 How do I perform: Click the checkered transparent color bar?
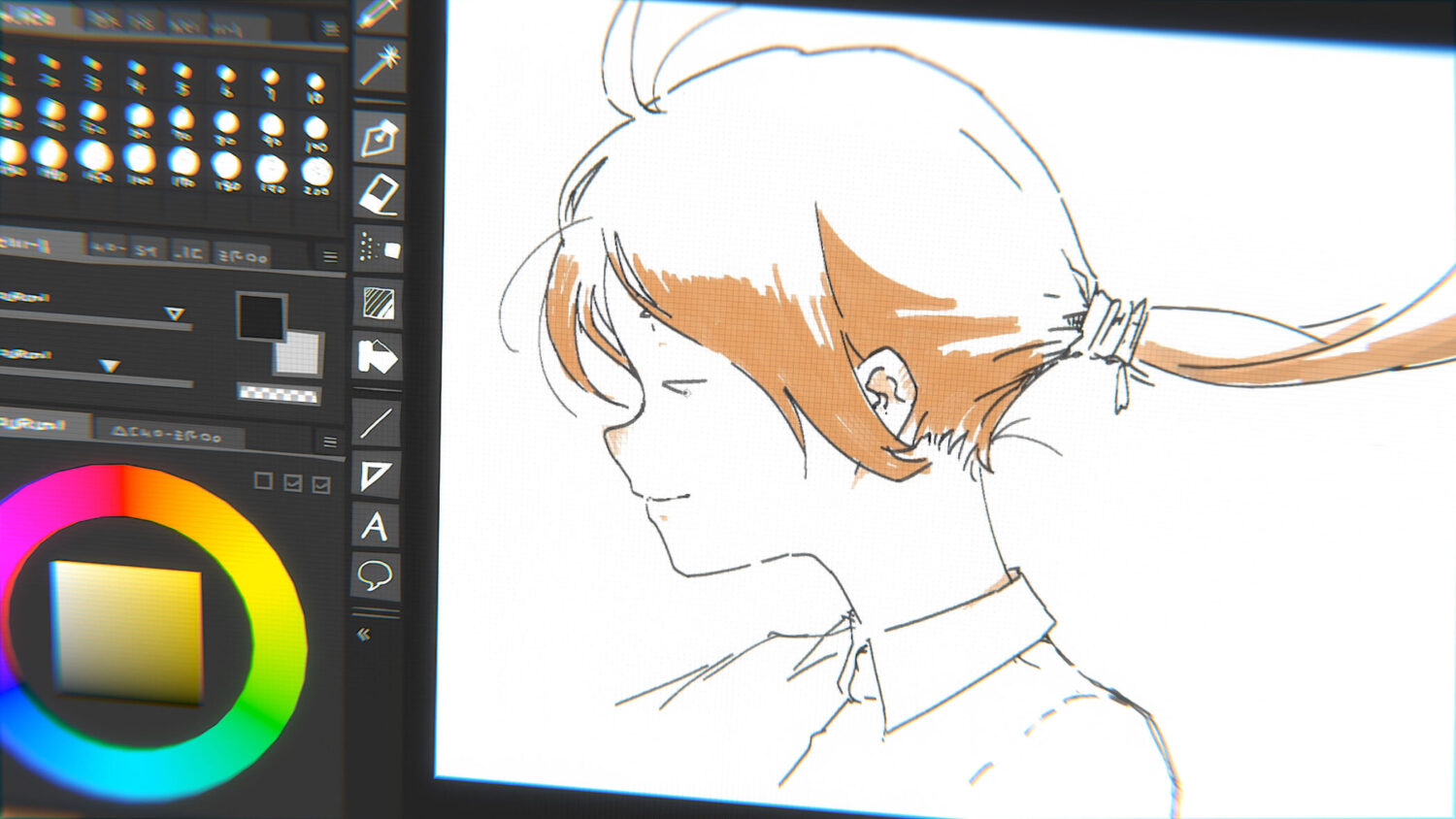pyautogui.click(x=279, y=394)
